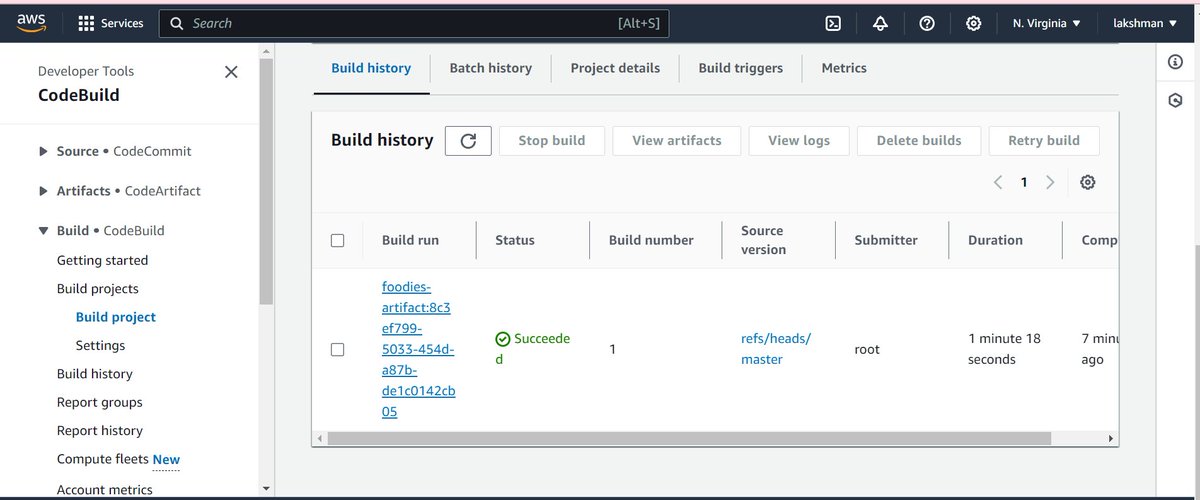
Task: Refresh the build history list
Action: click(x=468, y=140)
